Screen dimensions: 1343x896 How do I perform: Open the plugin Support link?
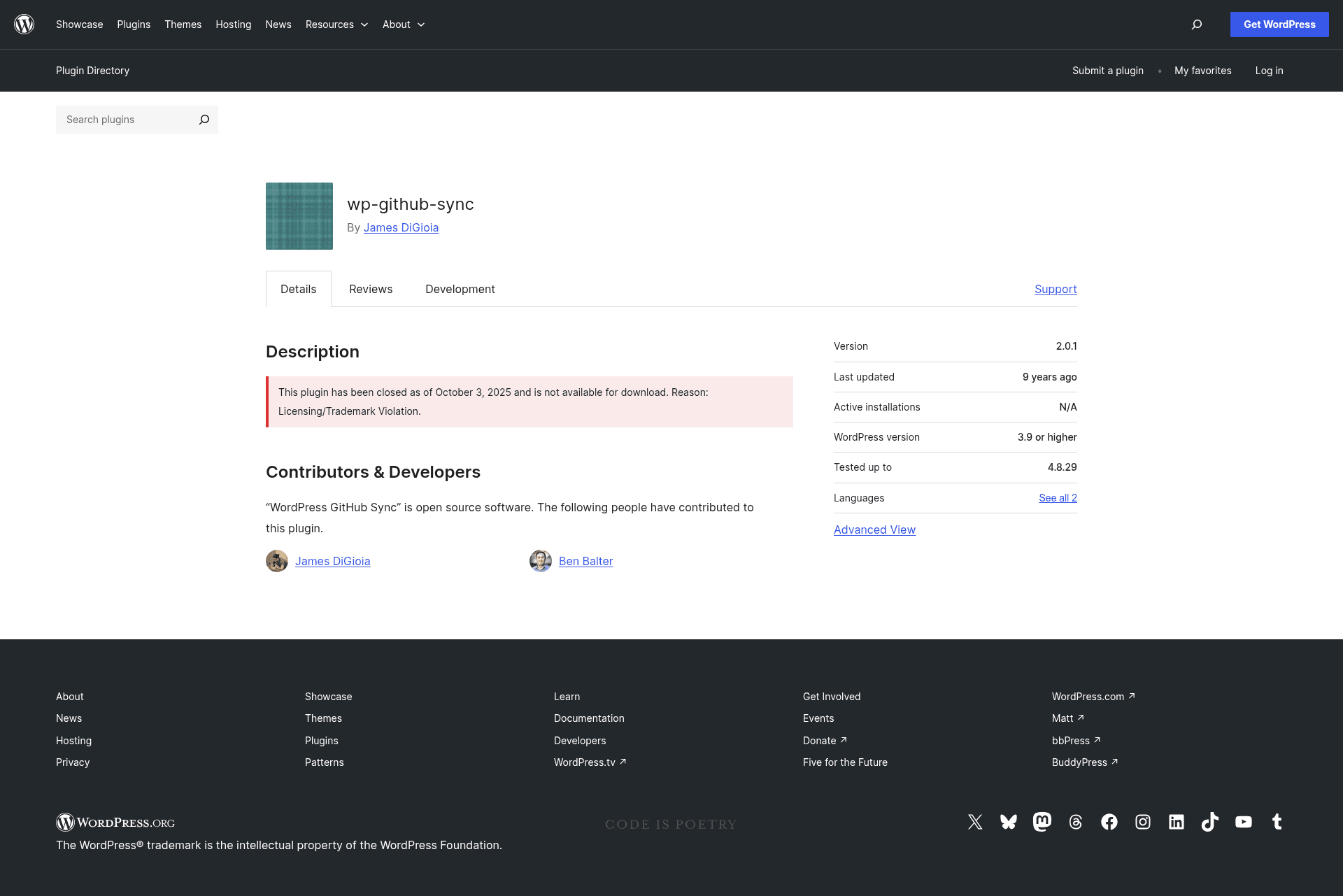click(1056, 289)
